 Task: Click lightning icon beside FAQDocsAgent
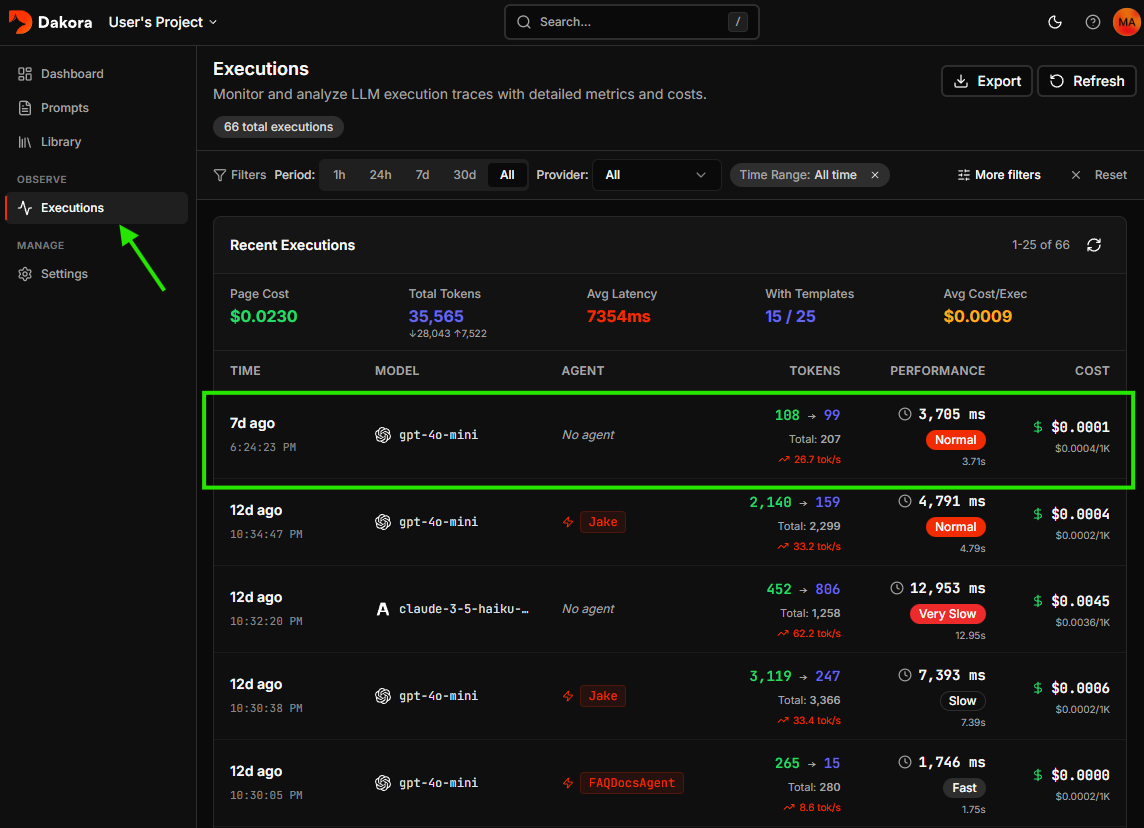pyautogui.click(x=568, y=783)
